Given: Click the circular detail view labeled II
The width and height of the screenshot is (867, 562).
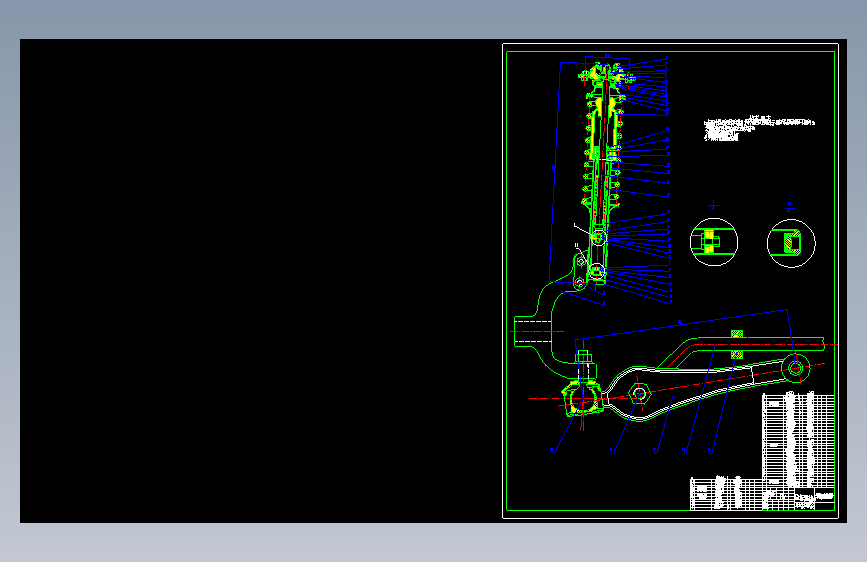Looking at the screenshot, I should [x=791, y=243].
